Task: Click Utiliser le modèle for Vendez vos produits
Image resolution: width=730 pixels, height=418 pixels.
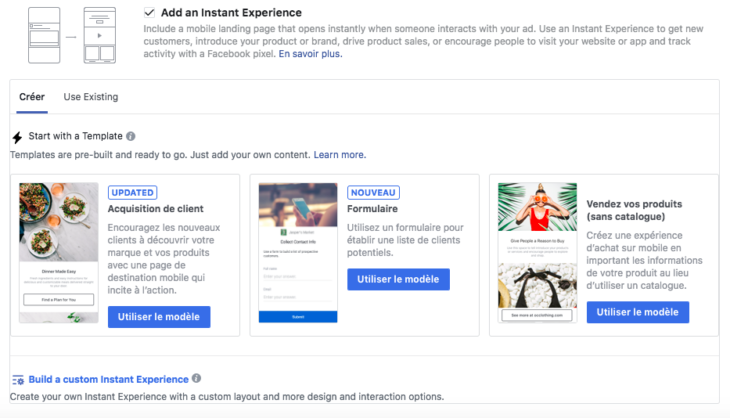Action: pos(637,312)
